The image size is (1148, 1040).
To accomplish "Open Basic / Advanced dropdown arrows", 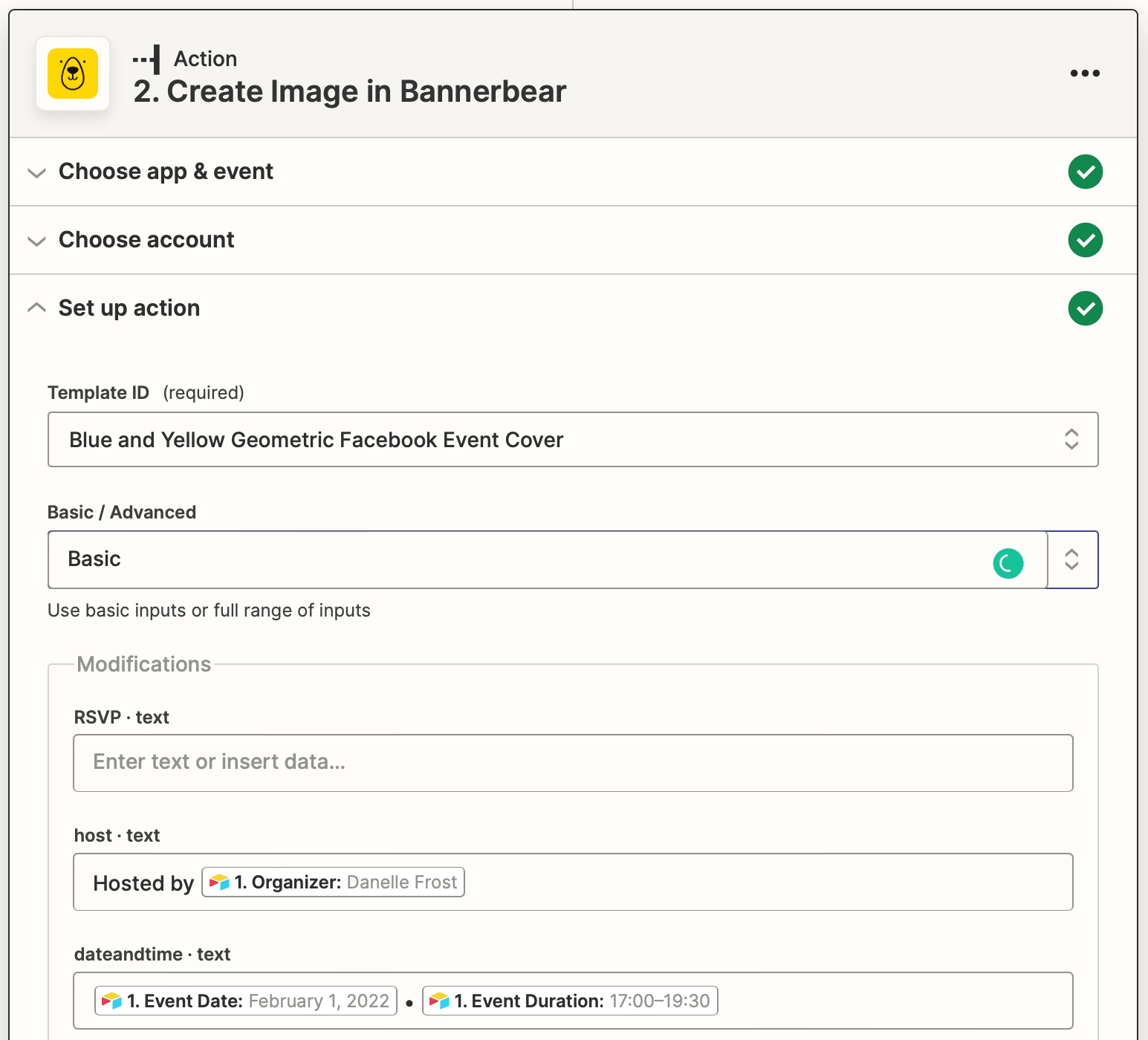I will click(1071, 559).
